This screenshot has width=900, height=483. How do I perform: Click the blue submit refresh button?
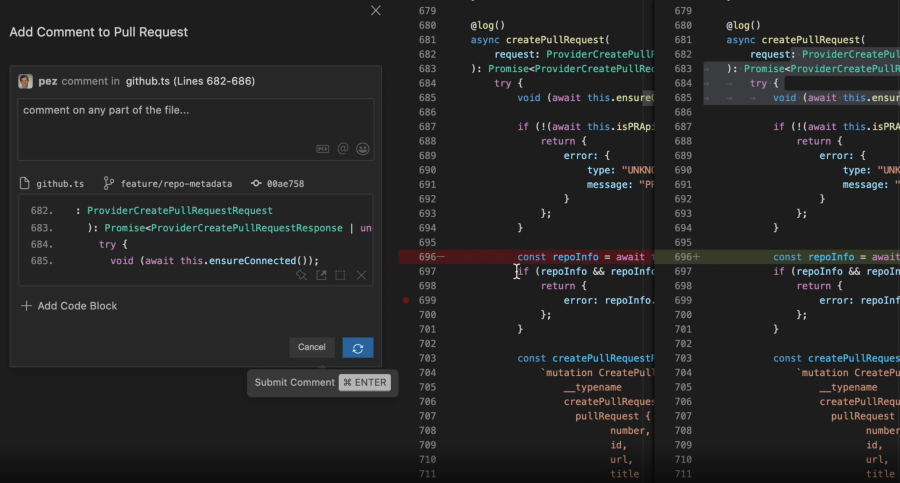click(358, 347)
